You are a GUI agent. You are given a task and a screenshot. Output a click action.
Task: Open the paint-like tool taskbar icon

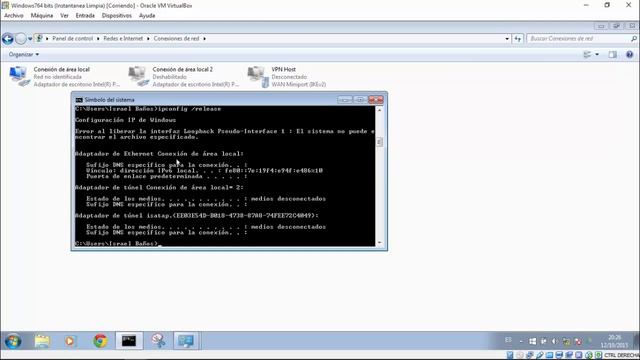tap(158, 341)
